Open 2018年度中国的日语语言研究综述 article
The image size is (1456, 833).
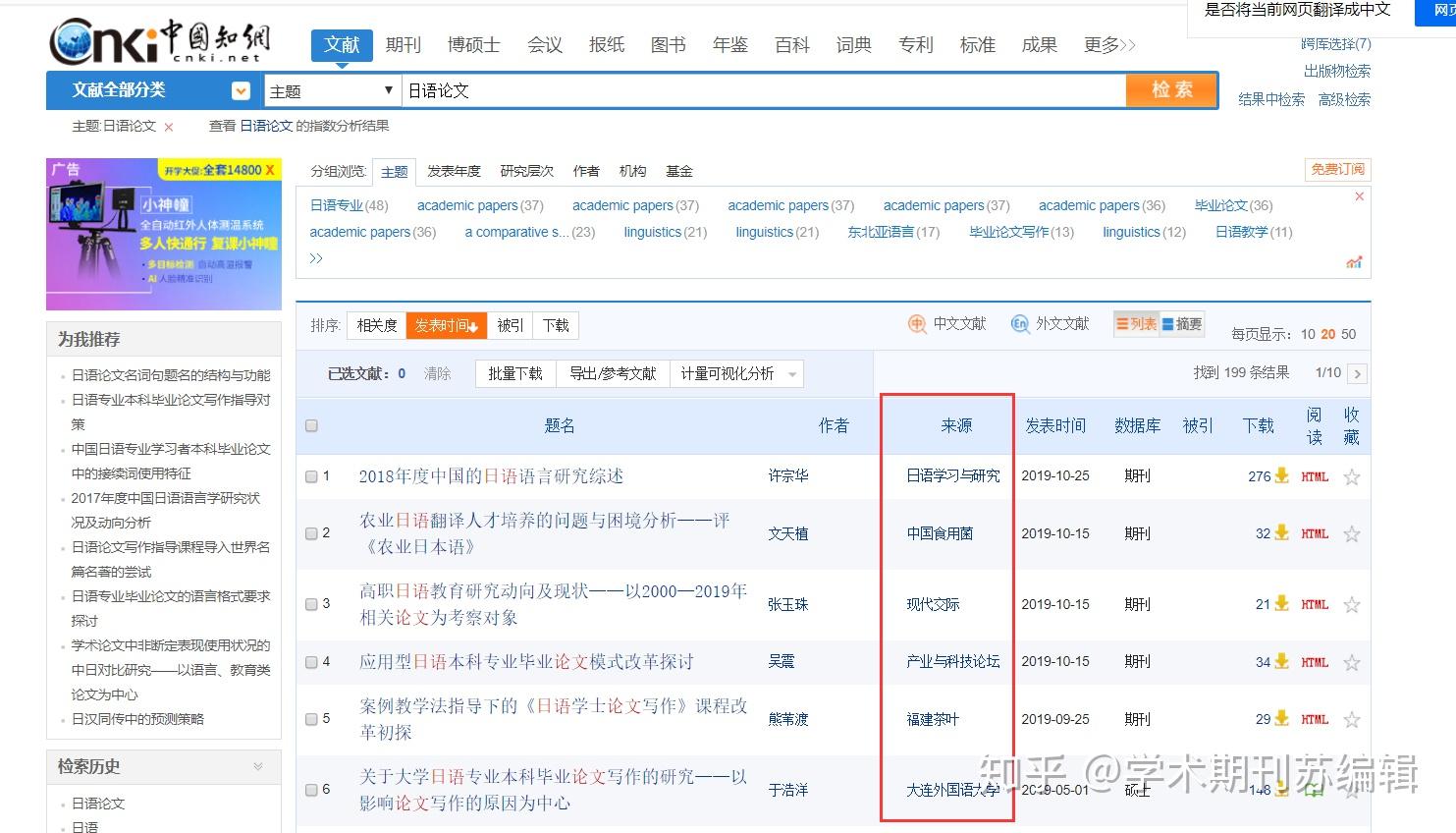[491, 476]
